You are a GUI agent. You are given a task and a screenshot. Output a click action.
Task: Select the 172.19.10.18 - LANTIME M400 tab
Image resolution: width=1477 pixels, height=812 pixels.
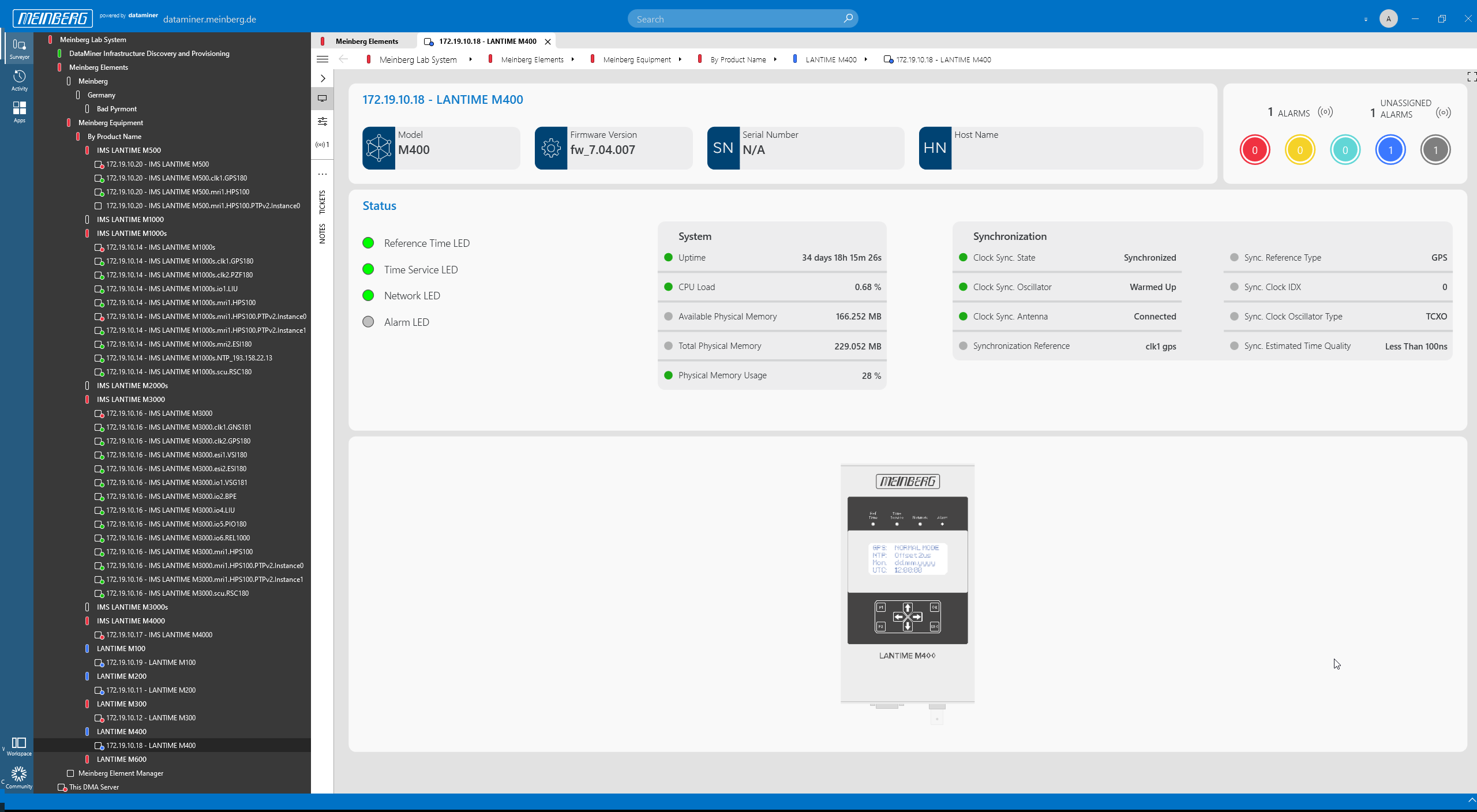(488, 41)
